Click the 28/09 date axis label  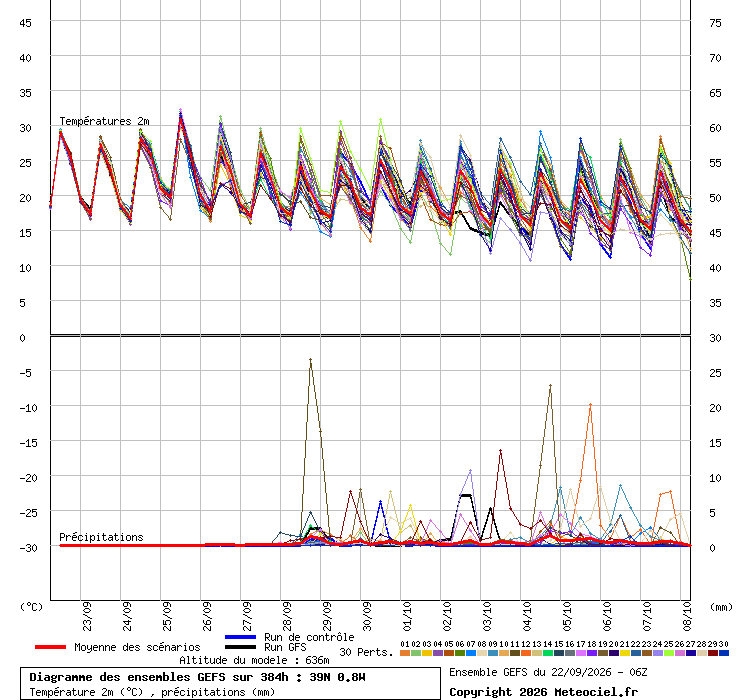(x=287, y=616)
